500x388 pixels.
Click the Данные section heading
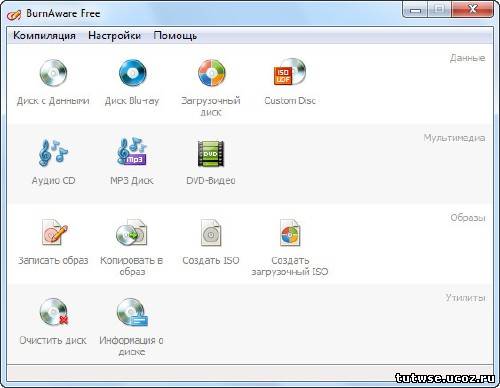467,58
